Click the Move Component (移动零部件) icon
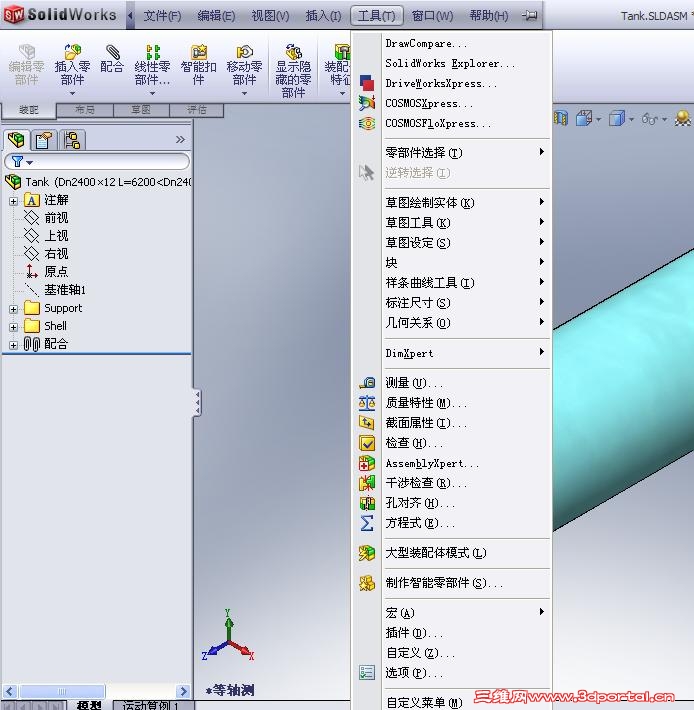 [x=244, y=52]
